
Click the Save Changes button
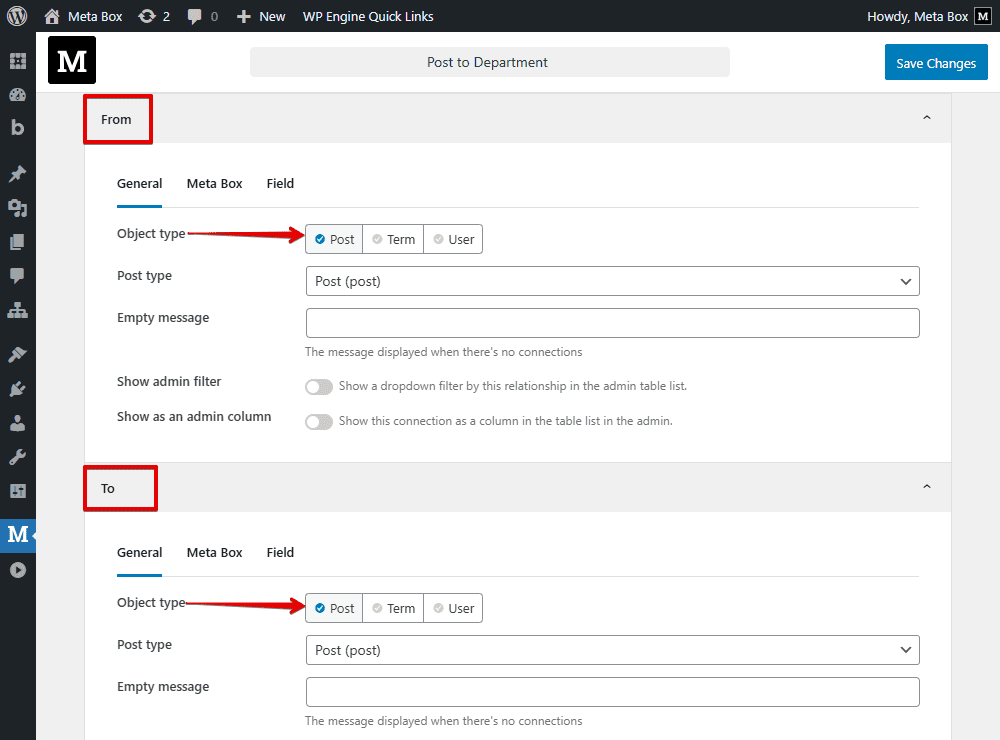click(x=936, y=63)
